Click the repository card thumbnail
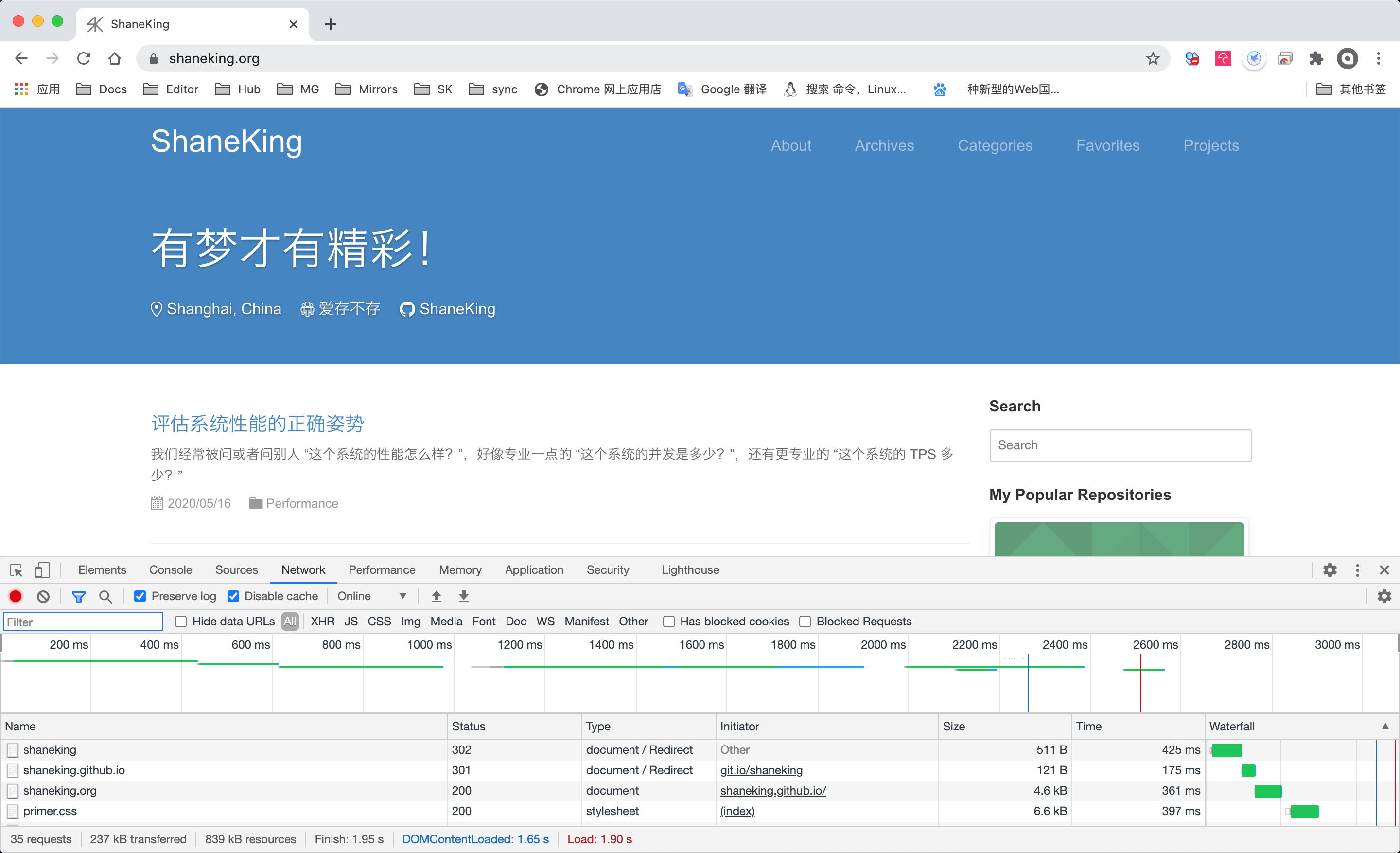The image size is (1400, 853). pyautogui.click(x=1119, y=539)
